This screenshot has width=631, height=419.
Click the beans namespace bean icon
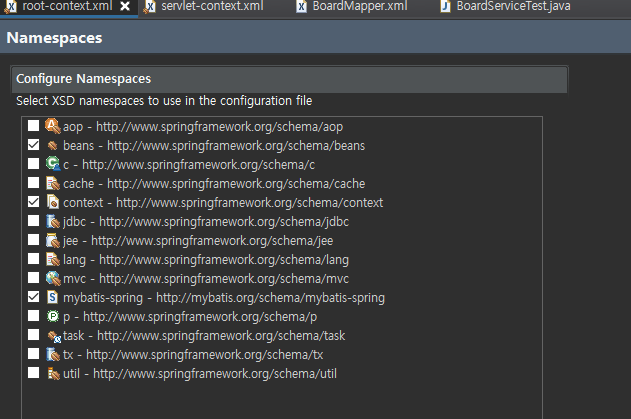[53, 145]
